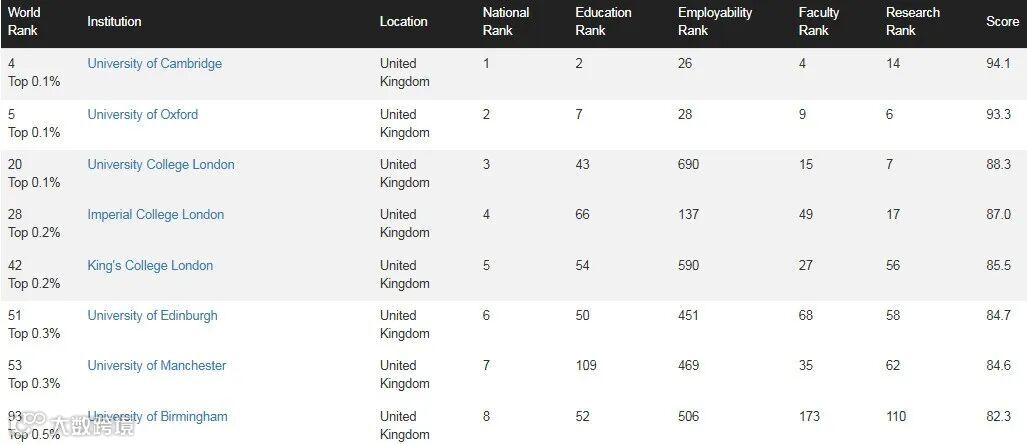
Task: Click Oxford's United Kingdom location cell
Action: pyautogui.click(x=404, y=123)
